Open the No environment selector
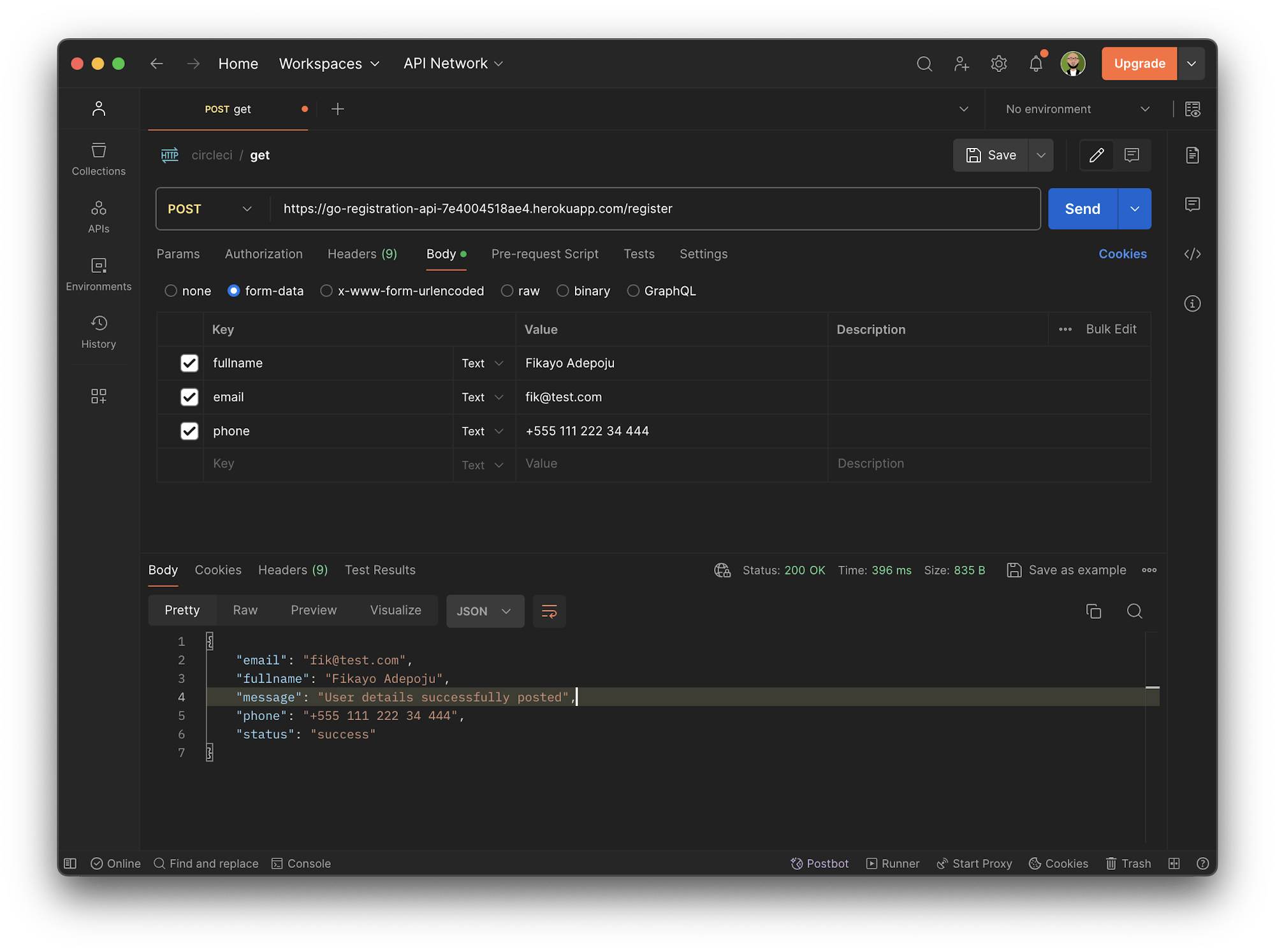 coord(1074,108)
